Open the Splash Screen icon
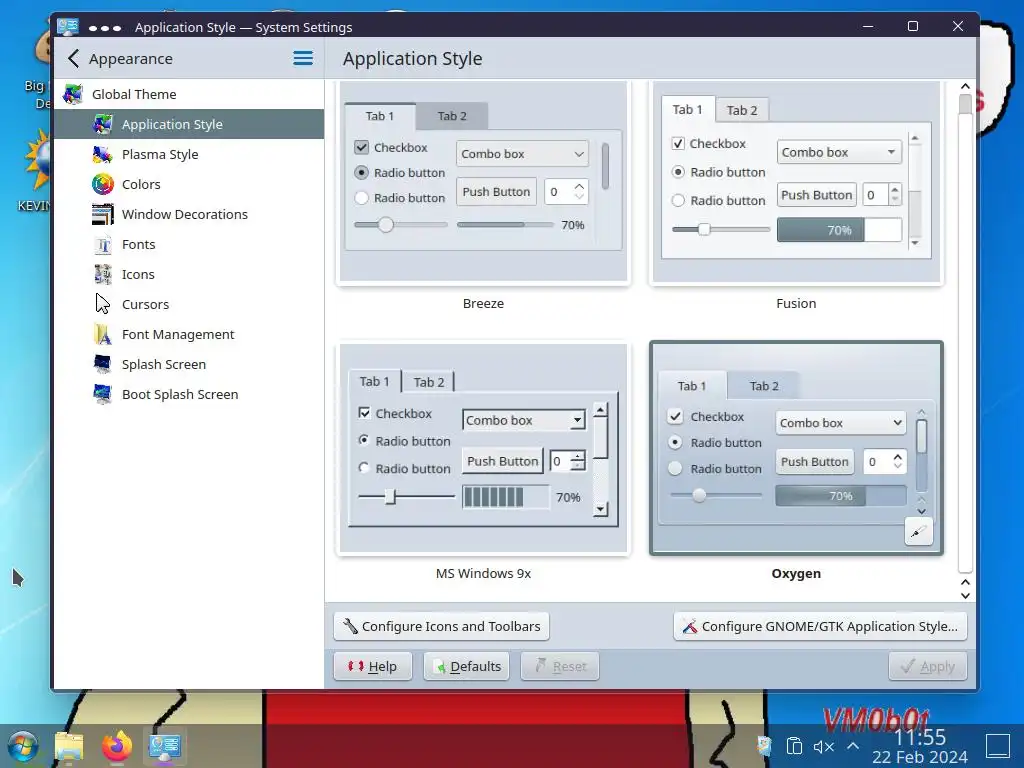This screenshot has height=768, width=1024. tap(103, 364)
